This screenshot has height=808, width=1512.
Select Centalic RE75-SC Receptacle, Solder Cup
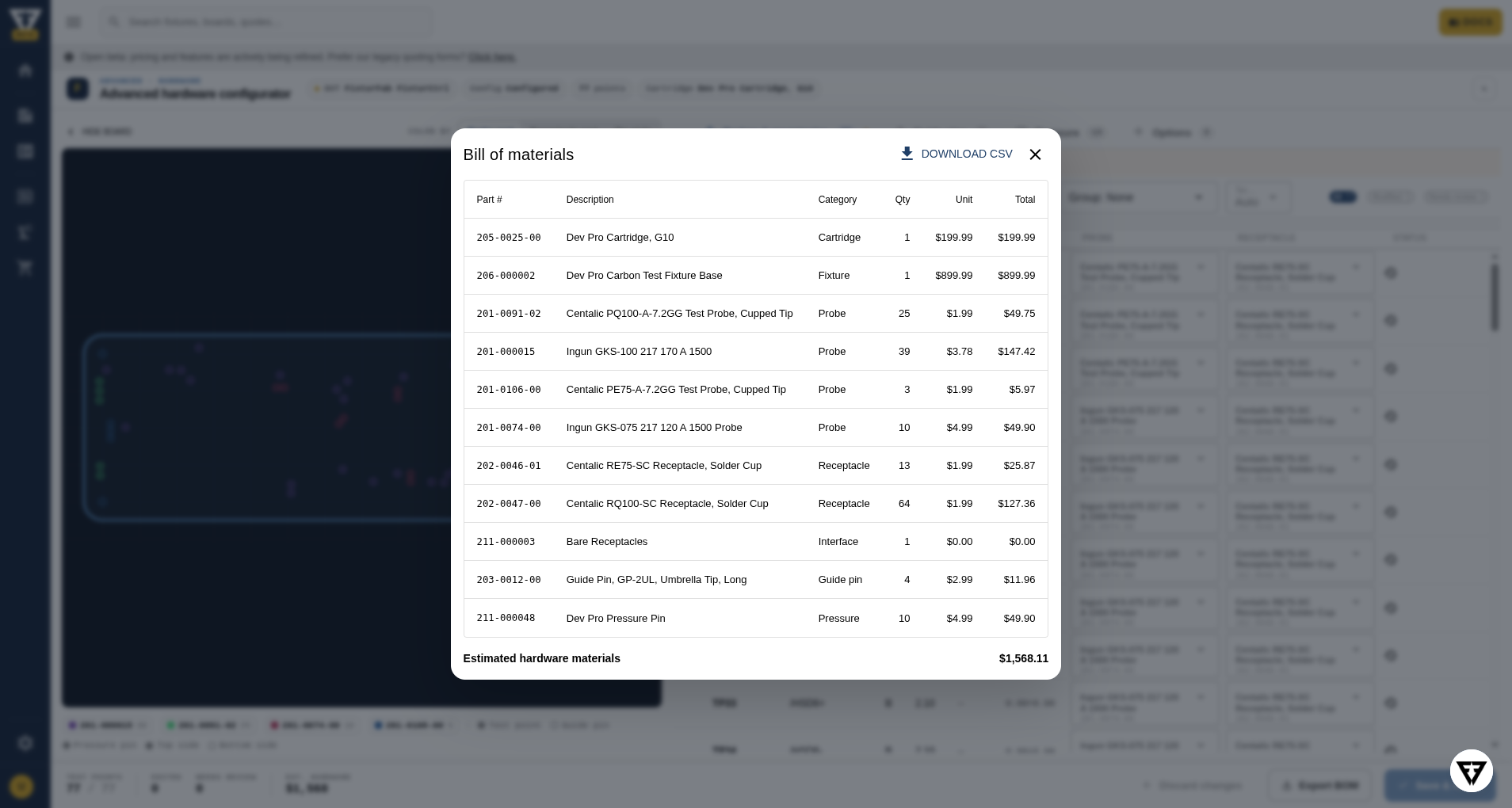tap(663, 466)
